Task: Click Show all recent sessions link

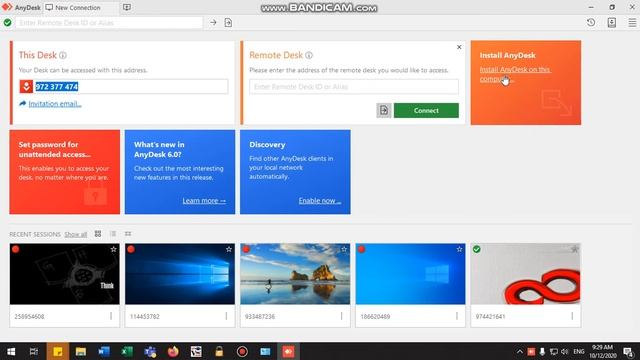Action: click(x=76, y=234)
